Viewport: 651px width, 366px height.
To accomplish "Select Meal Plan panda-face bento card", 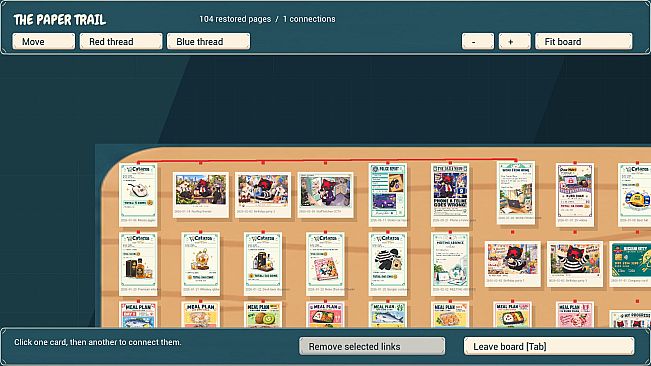I will [513, 315].
